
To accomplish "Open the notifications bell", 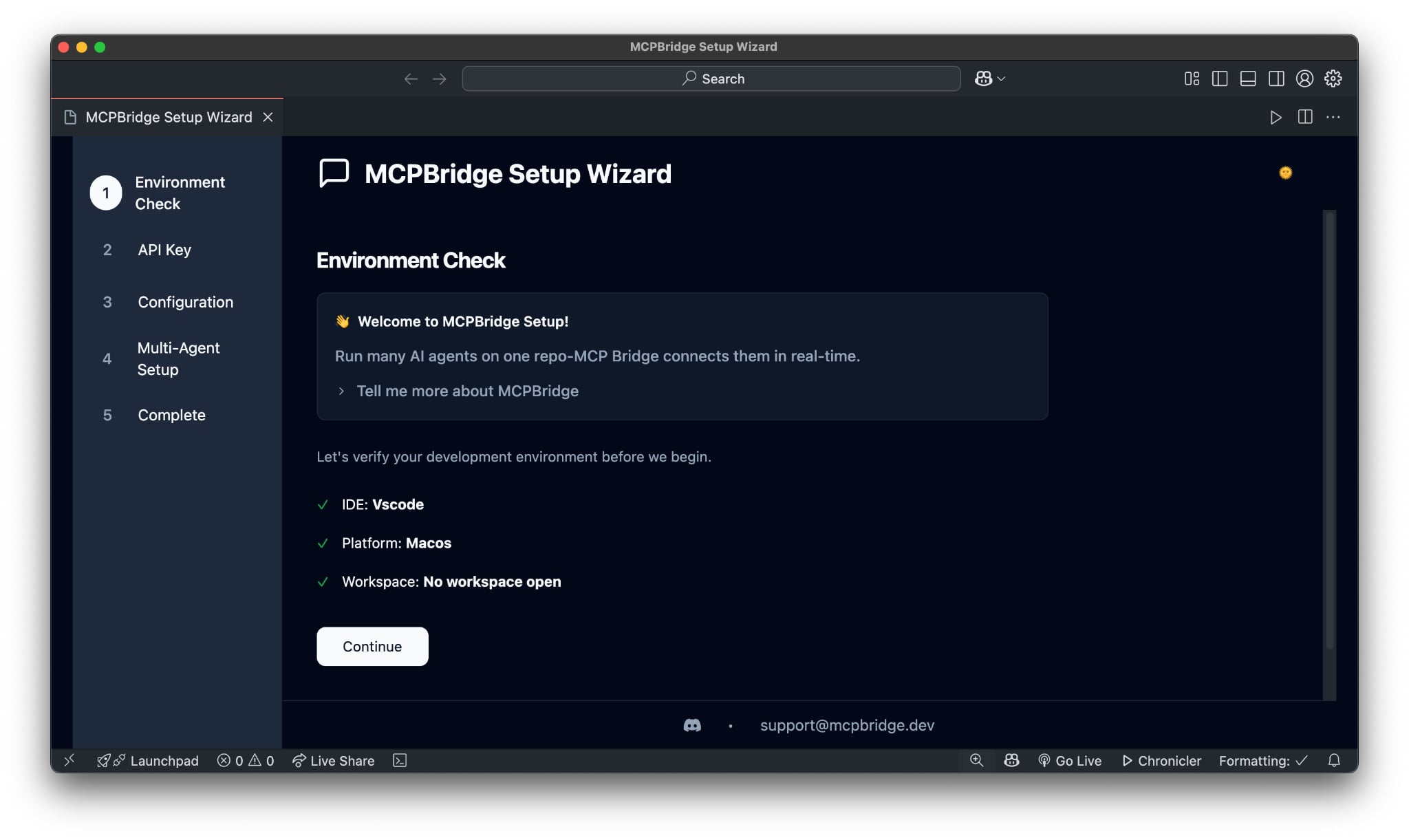I will point(1334,760).
